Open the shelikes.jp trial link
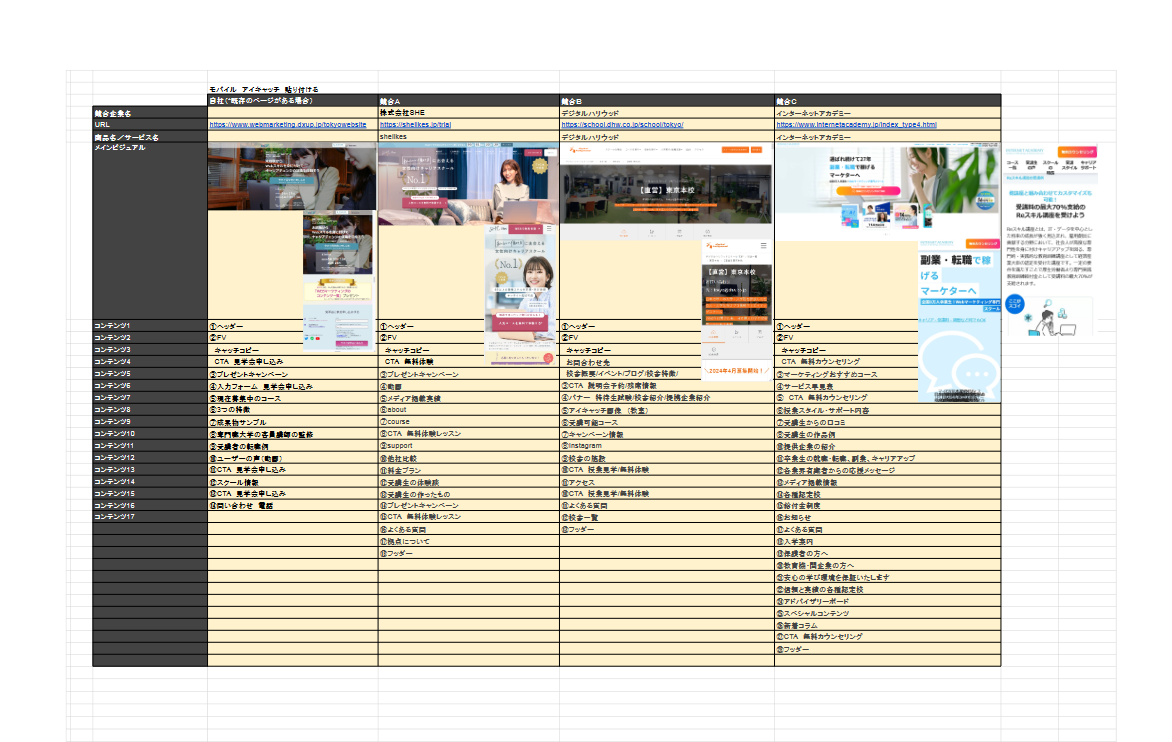Image resolution: width=1172 pixels, height=742 pixels. tap(415, 125)
